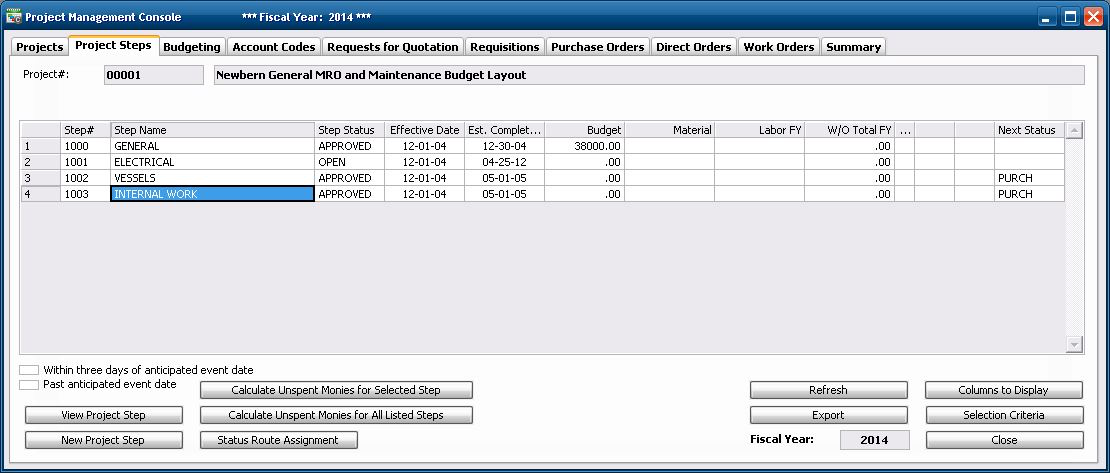Click the 38000.00 budget cell
The width and height of the screenshot is (1110, 473).
point(585,146)
